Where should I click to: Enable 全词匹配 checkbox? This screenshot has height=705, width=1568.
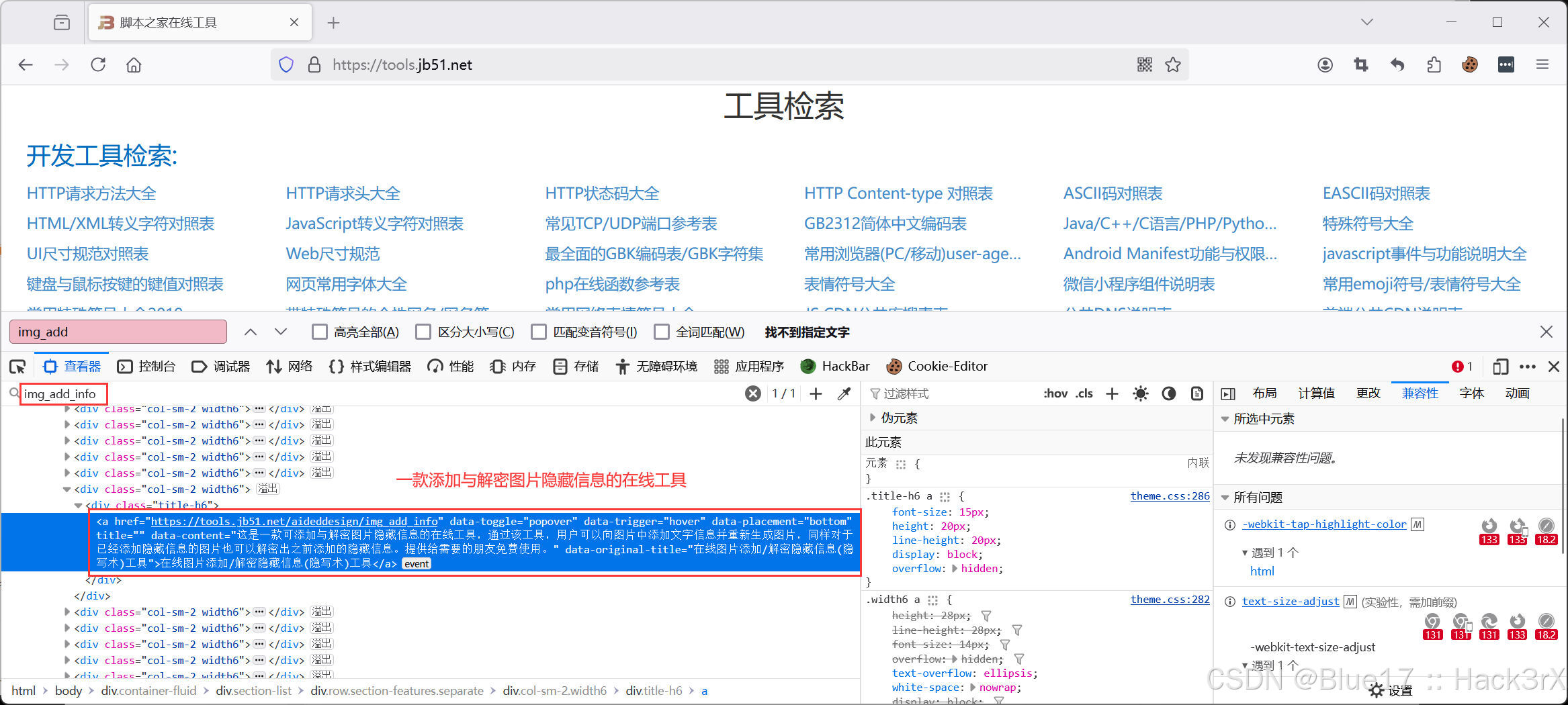(662, 332)
